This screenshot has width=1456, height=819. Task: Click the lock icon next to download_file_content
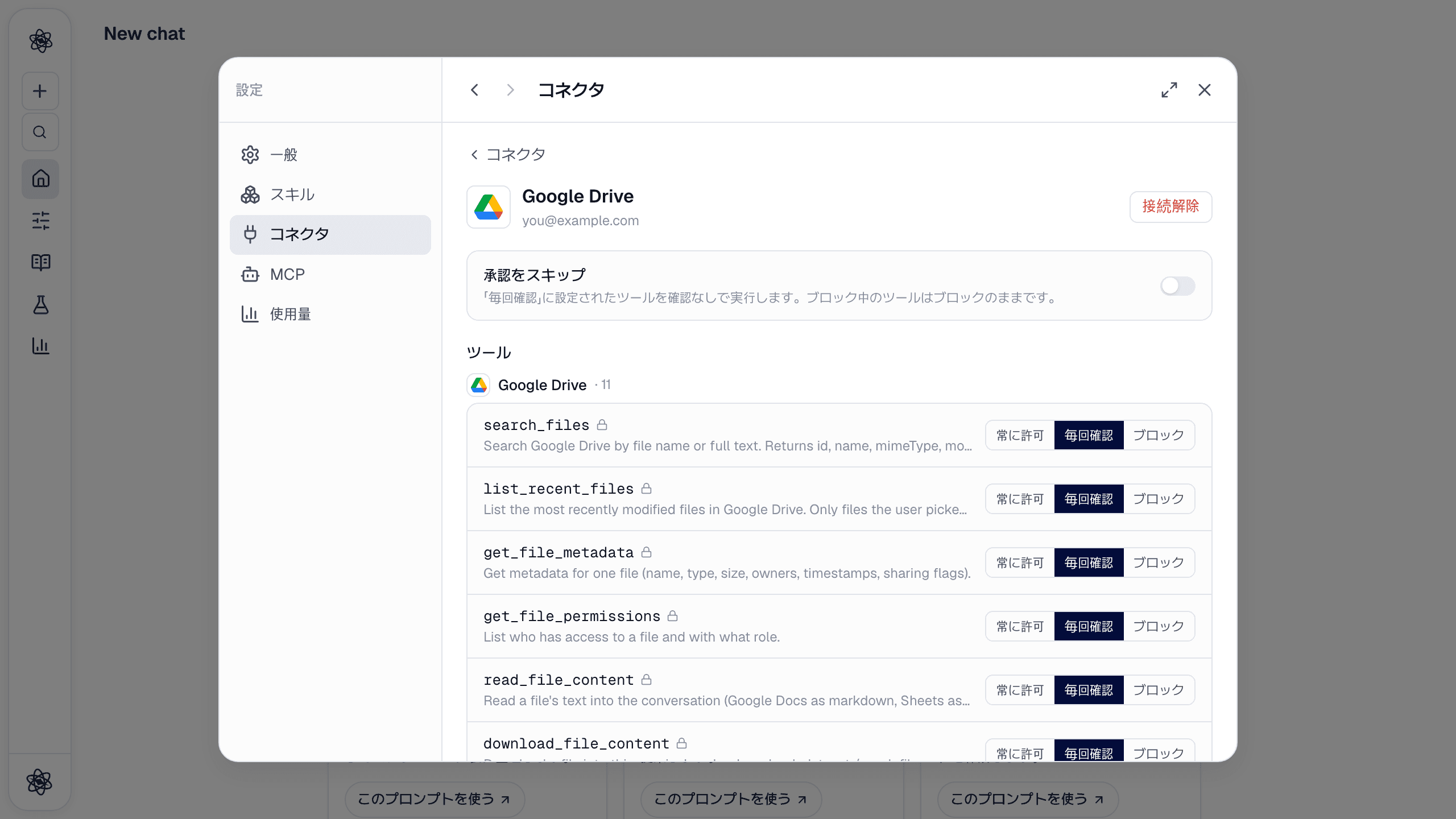682,743
